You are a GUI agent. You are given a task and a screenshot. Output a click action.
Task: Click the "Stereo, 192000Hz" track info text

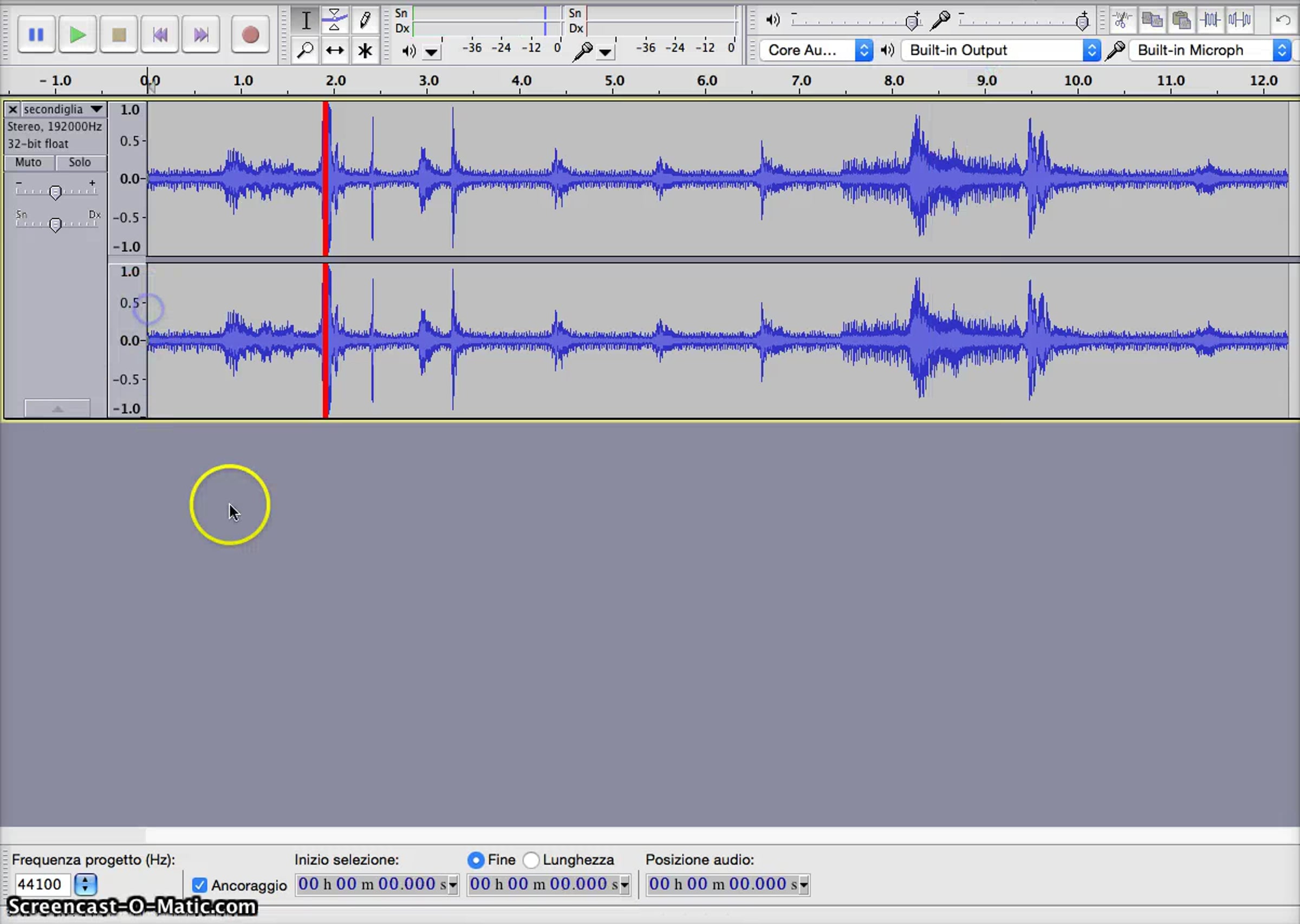(x=55, y=127)
